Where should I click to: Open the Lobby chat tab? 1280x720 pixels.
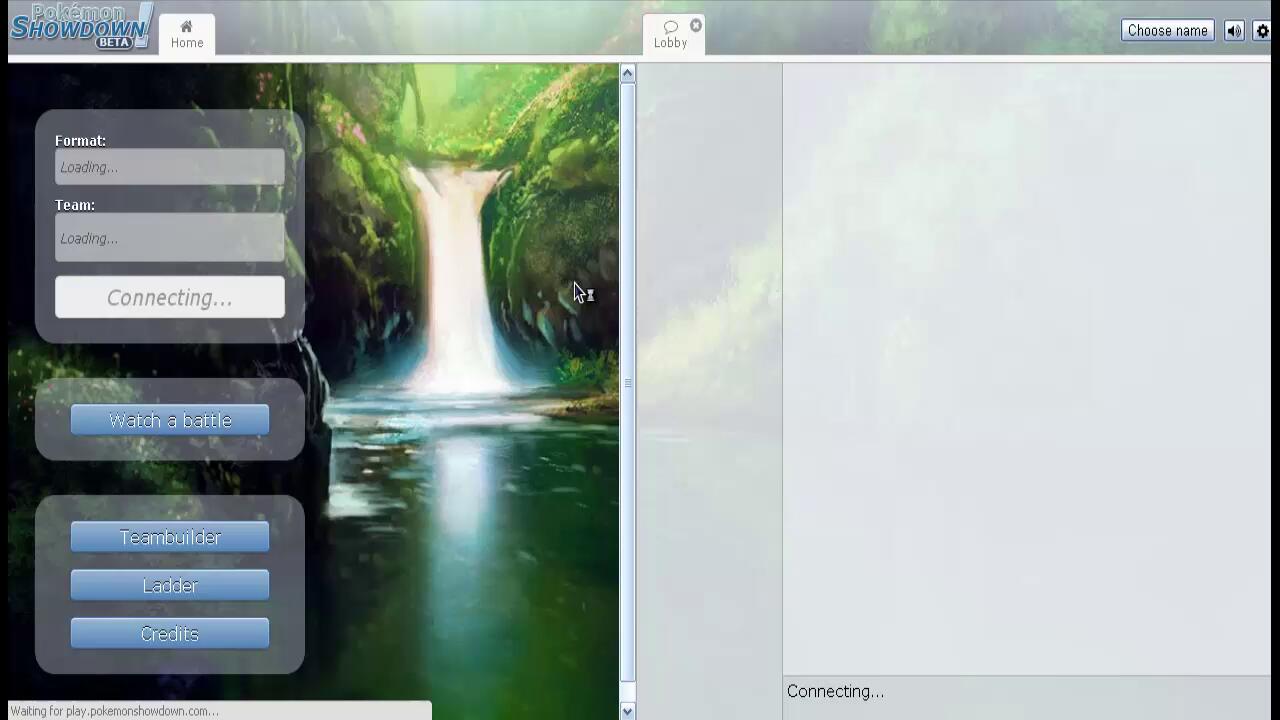click(x=670, y=35)
